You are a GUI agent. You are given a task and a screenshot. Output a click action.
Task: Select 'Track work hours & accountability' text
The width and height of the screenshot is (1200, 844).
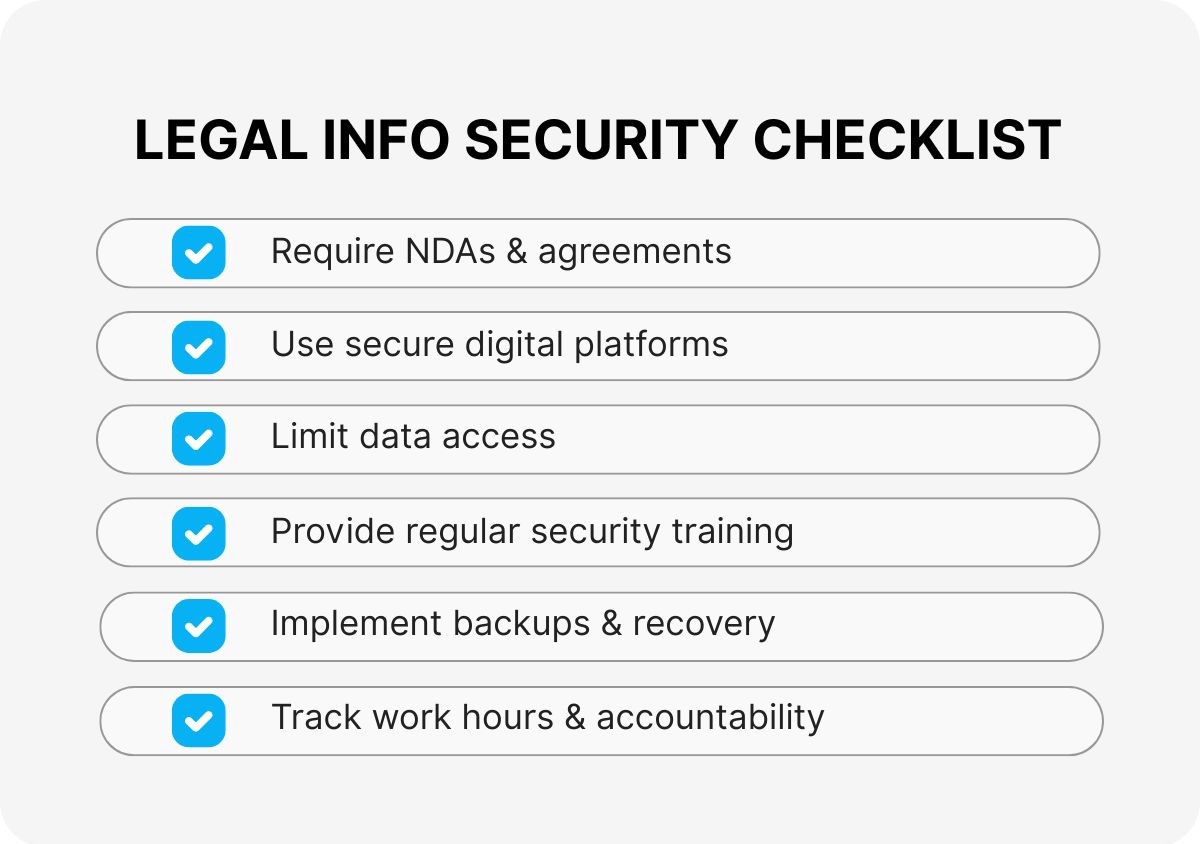tap(547, 717)
